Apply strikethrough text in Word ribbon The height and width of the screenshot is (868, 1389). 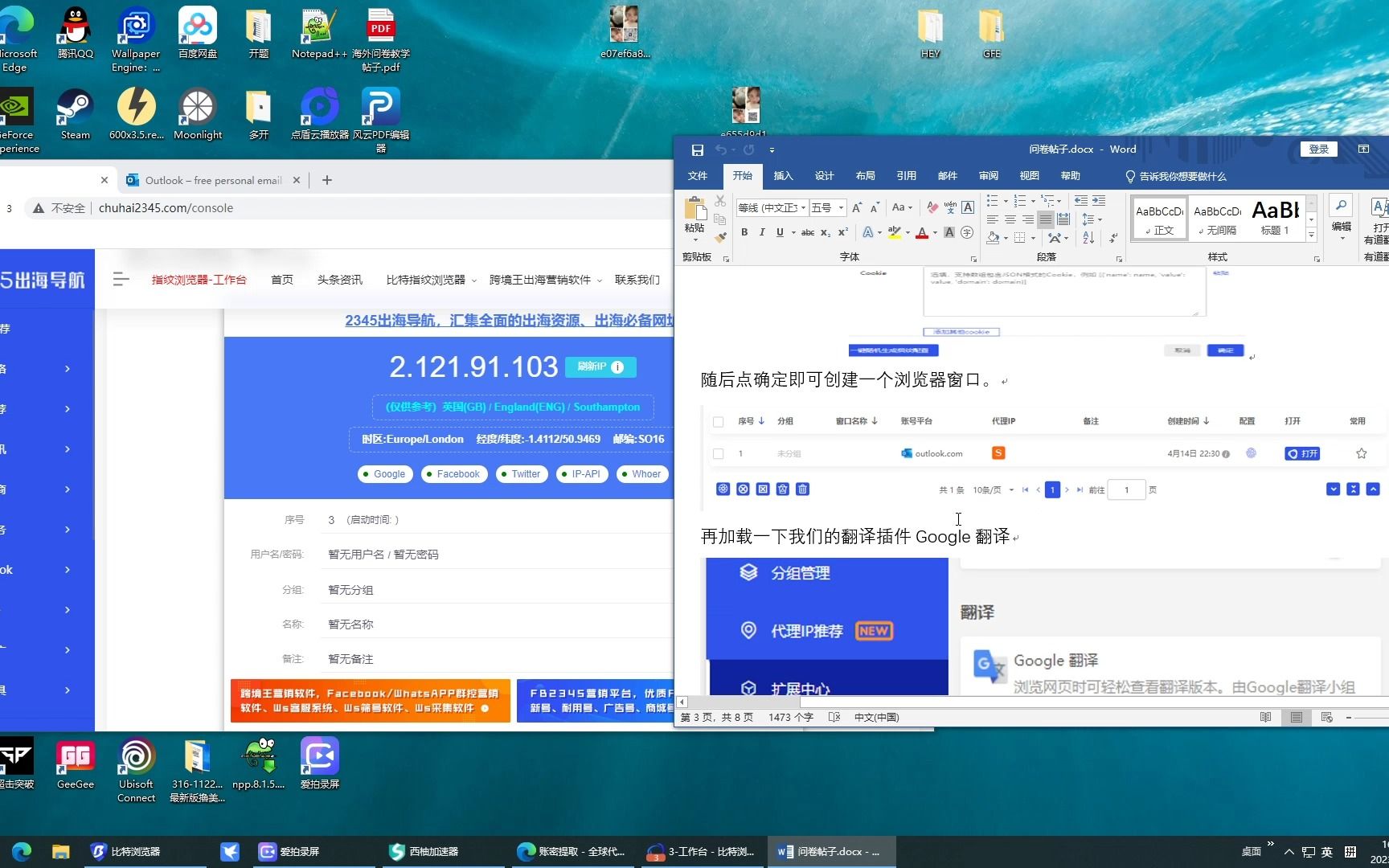[807, 232]
